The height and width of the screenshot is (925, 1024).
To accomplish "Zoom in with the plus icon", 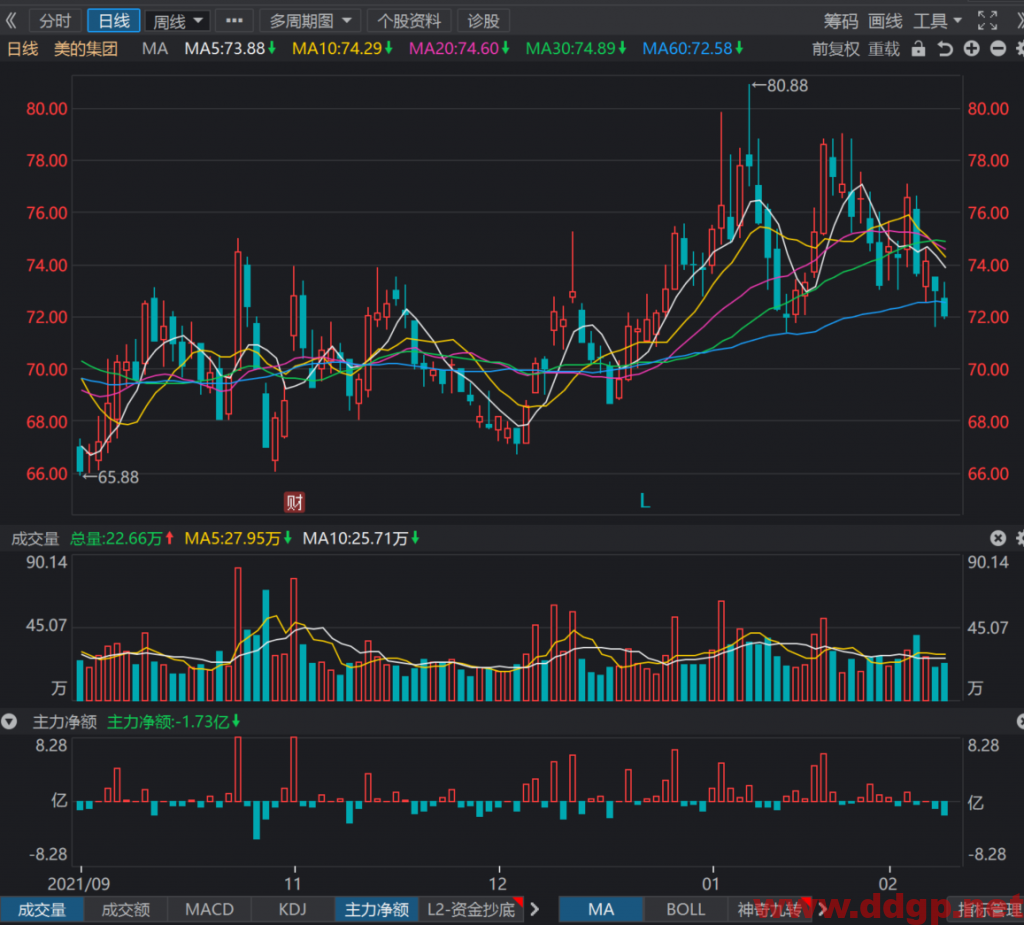I will click(x=972, y=49).
